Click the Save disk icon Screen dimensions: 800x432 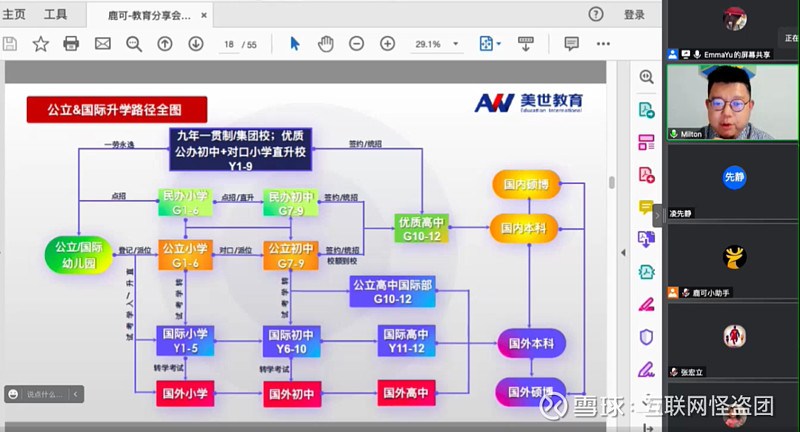pos(10,44)
